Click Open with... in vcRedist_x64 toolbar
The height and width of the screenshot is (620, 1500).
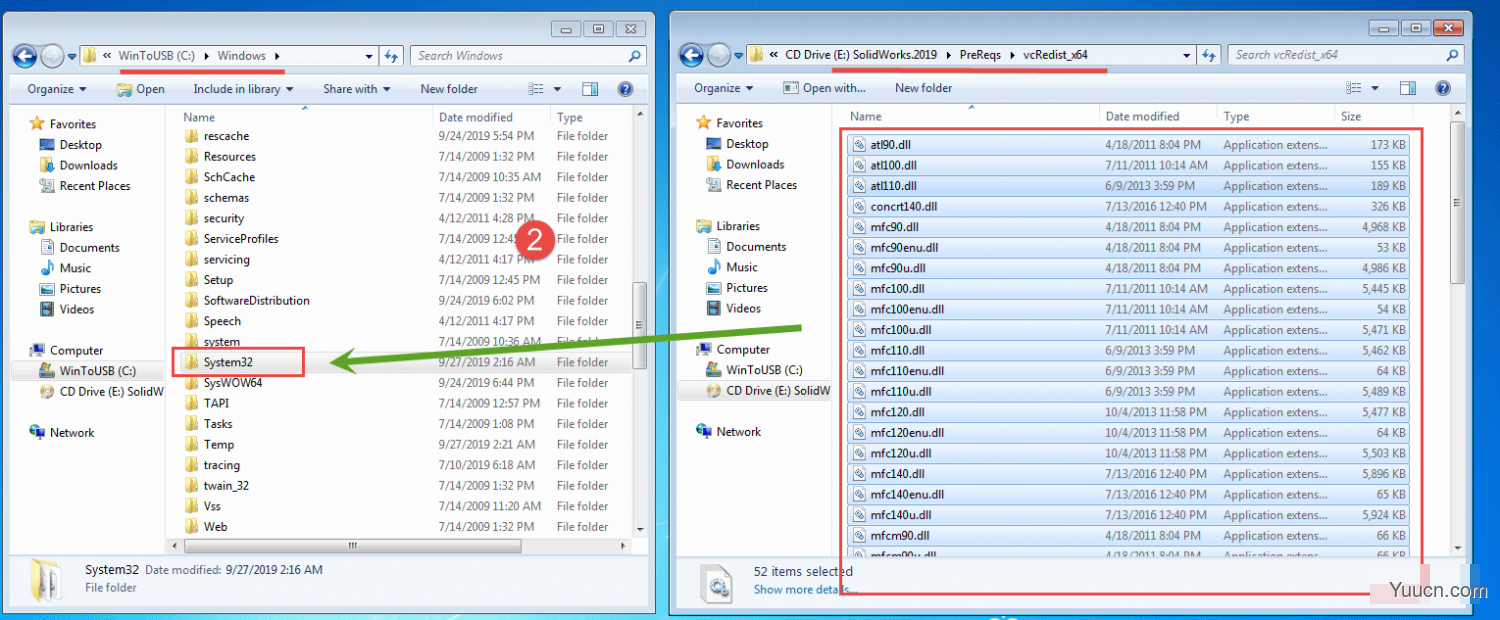[x=824, y=88]
